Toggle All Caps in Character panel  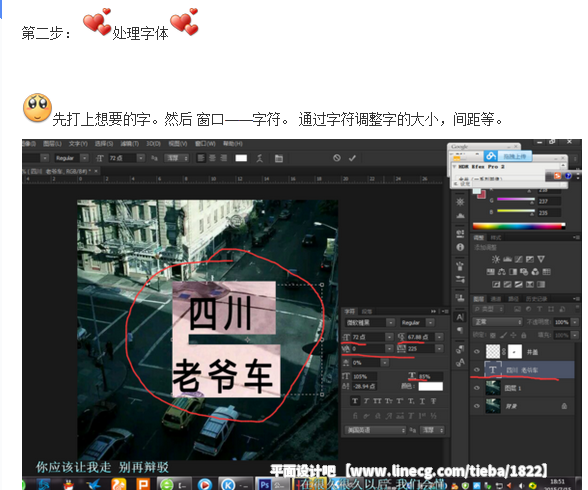tap(377, 401)
